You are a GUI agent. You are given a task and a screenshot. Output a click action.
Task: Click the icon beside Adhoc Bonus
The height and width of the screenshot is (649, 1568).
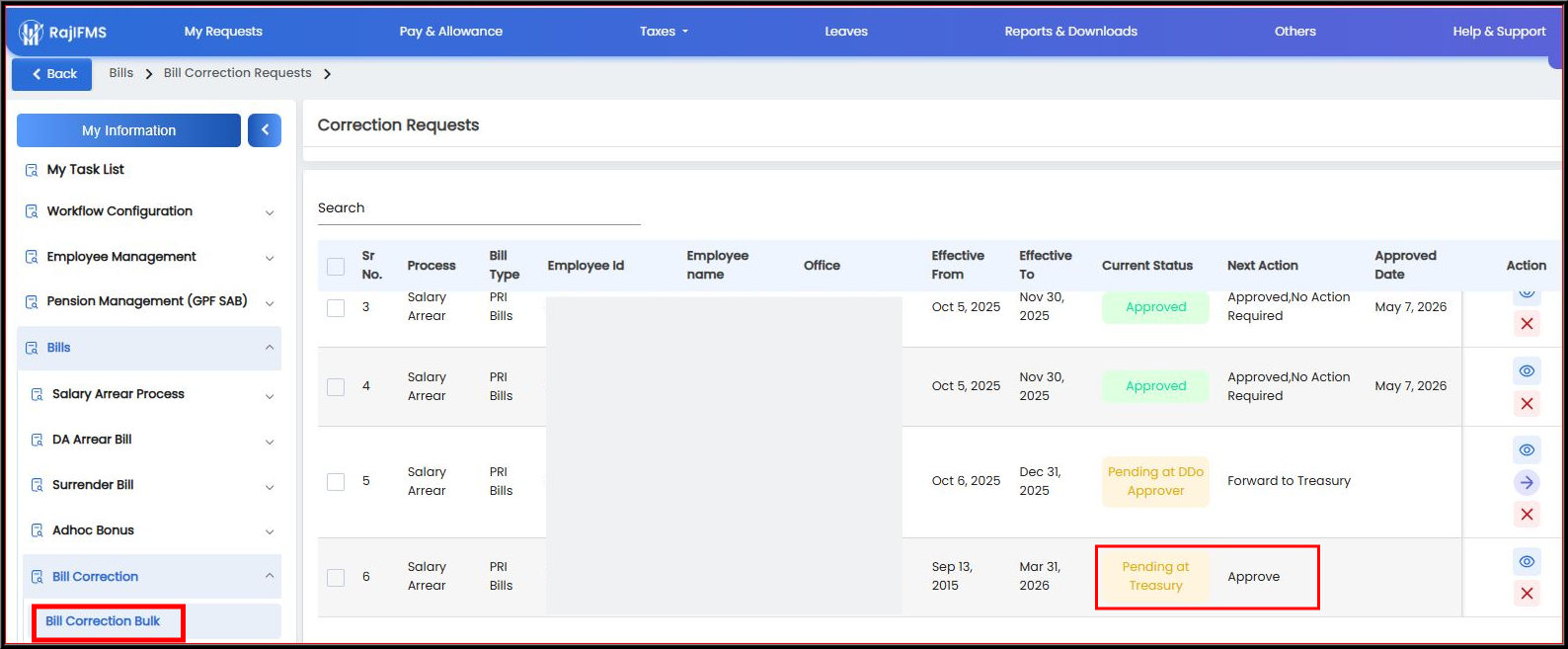point(37,530)
